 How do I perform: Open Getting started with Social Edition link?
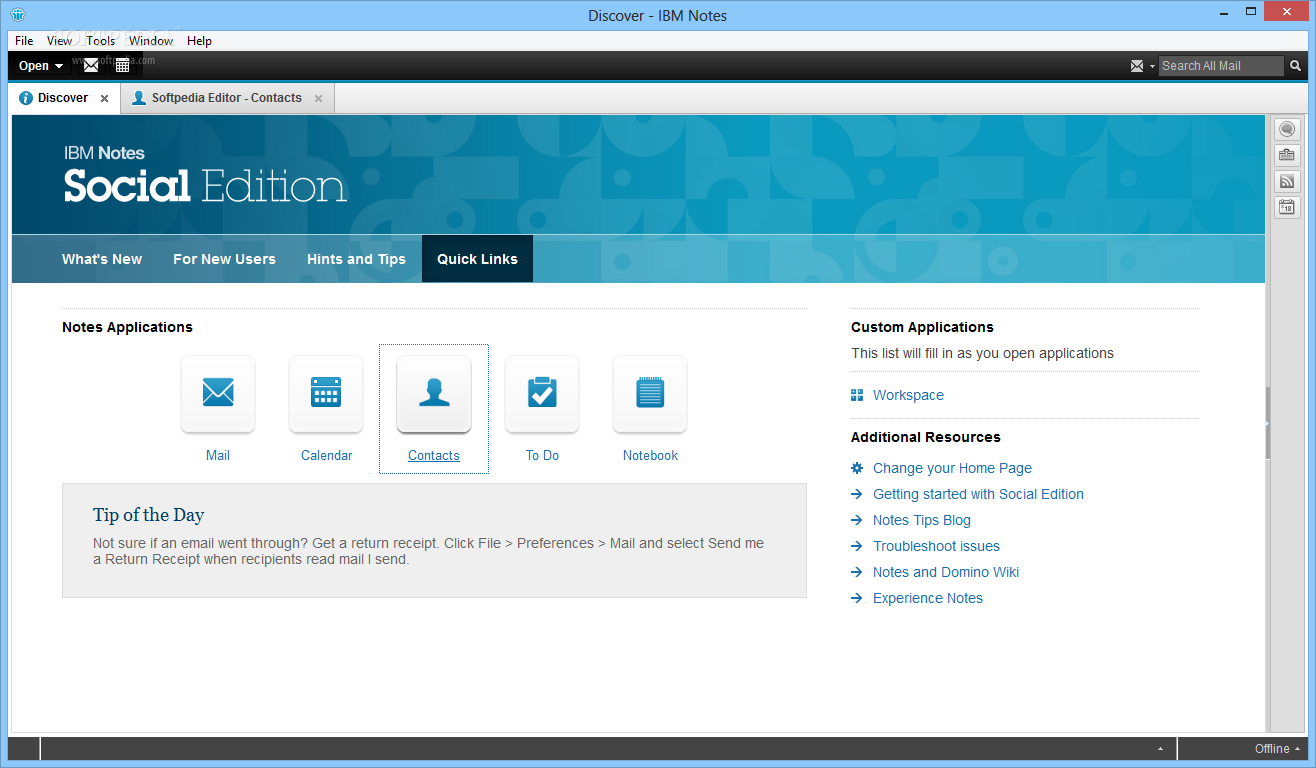pyautogui.click(x=978, y=494)
